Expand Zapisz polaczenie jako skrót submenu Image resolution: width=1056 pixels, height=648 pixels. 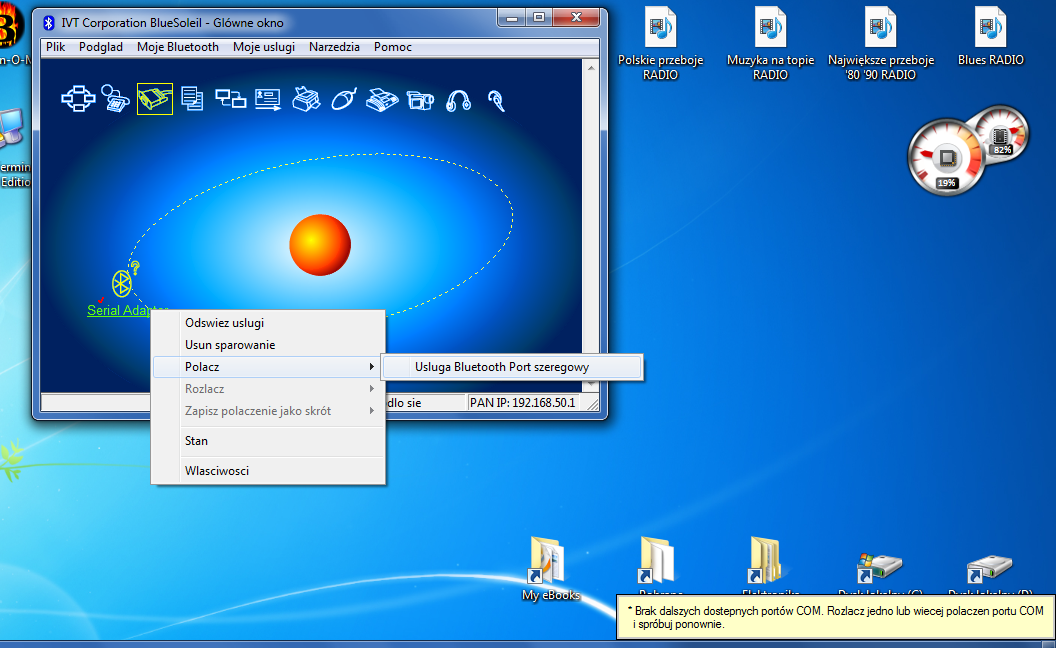pyautogui.click(x=269, y=411)
